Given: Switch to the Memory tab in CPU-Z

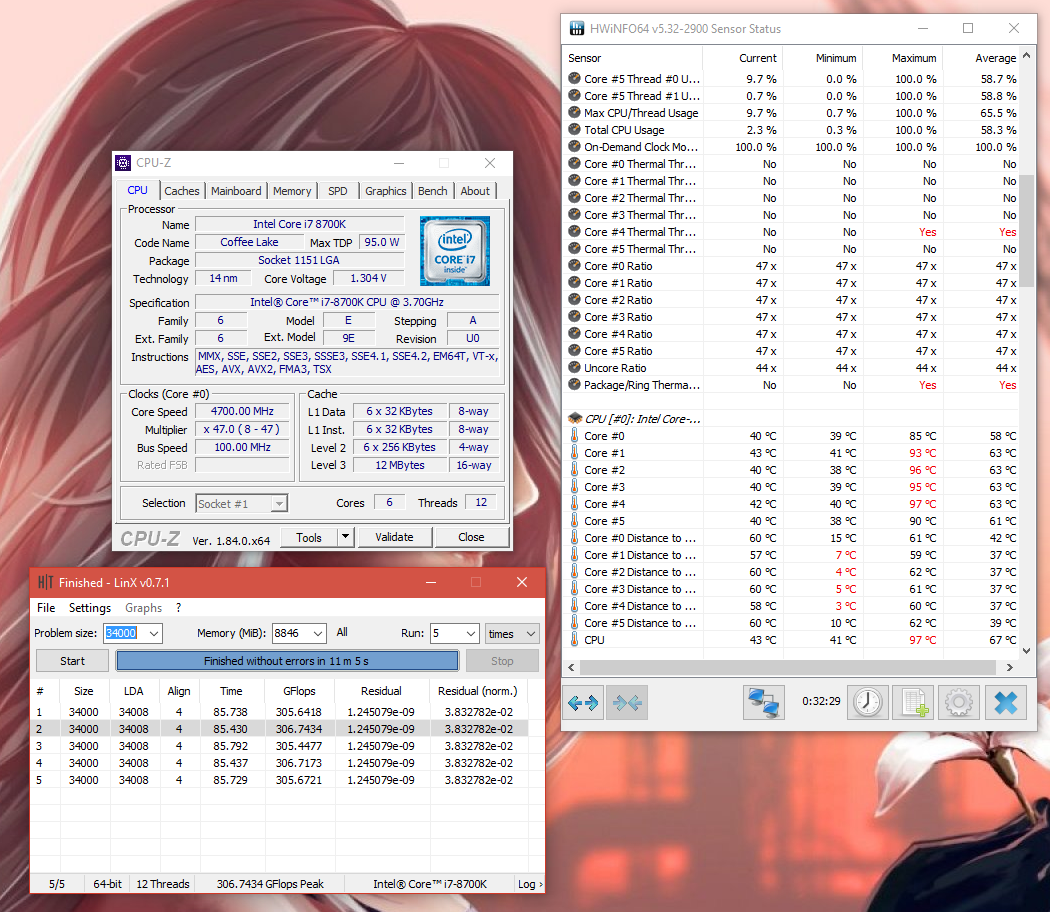Looking at the screenshot, I should pos(292,191).
